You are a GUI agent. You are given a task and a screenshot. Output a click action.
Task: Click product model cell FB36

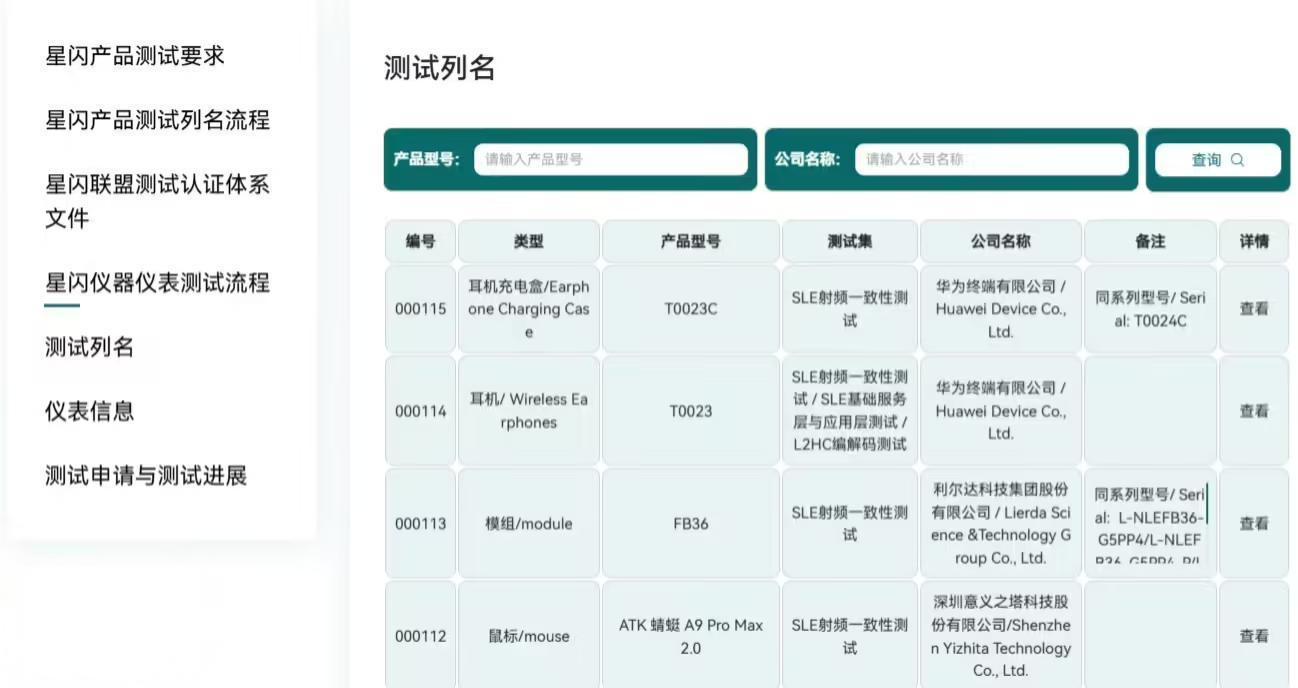pyautogui.click(x=690, y=523)
